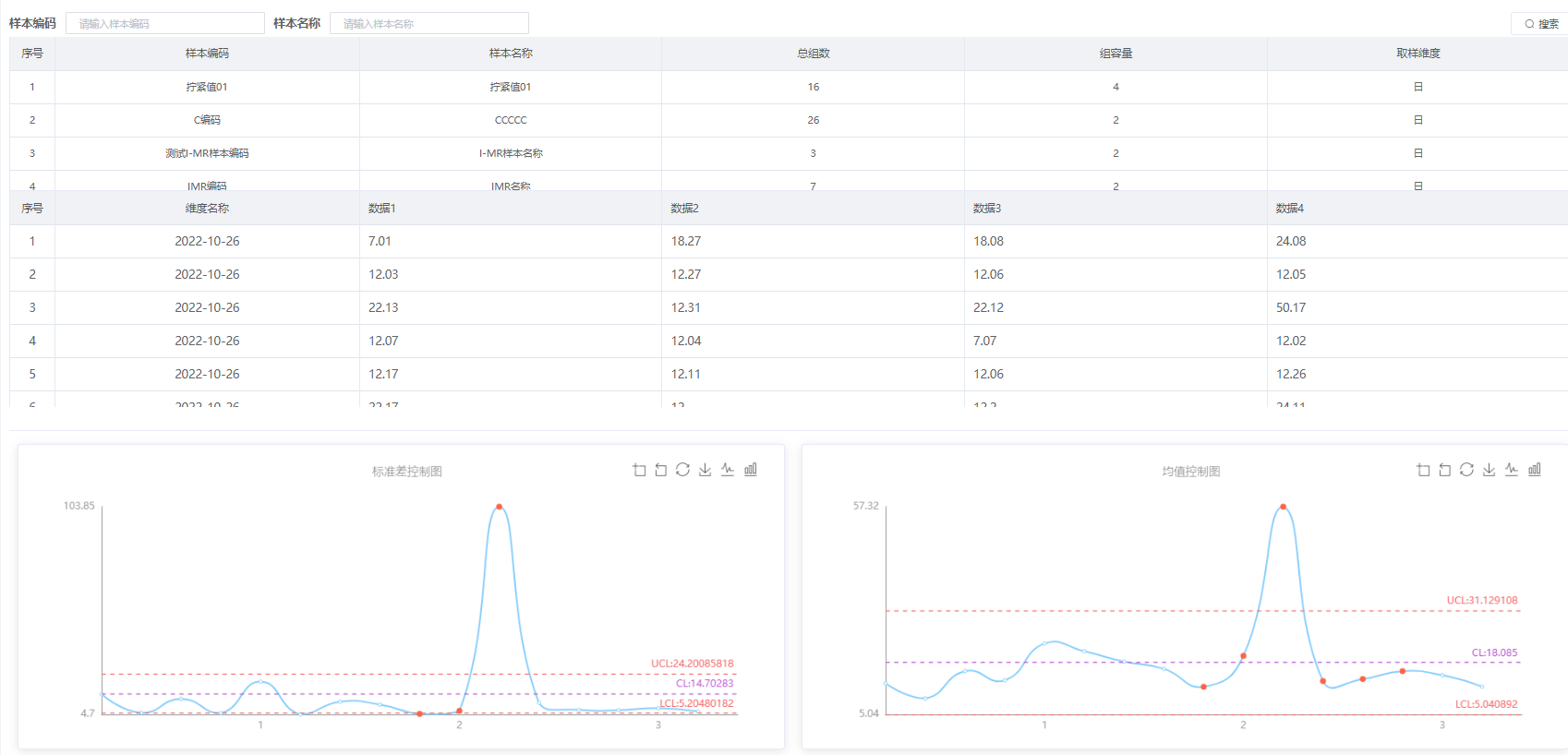Focus the 样本编码 input field

165,24
